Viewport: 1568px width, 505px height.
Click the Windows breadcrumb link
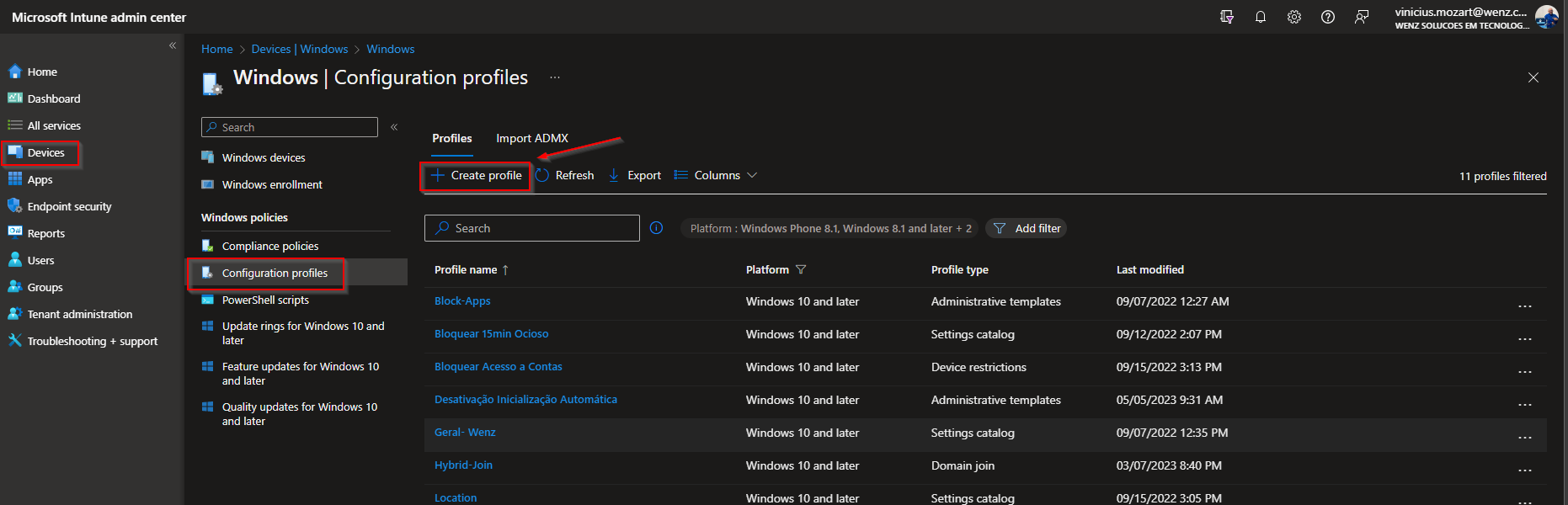pyautogui.click(x=390, y=49)
